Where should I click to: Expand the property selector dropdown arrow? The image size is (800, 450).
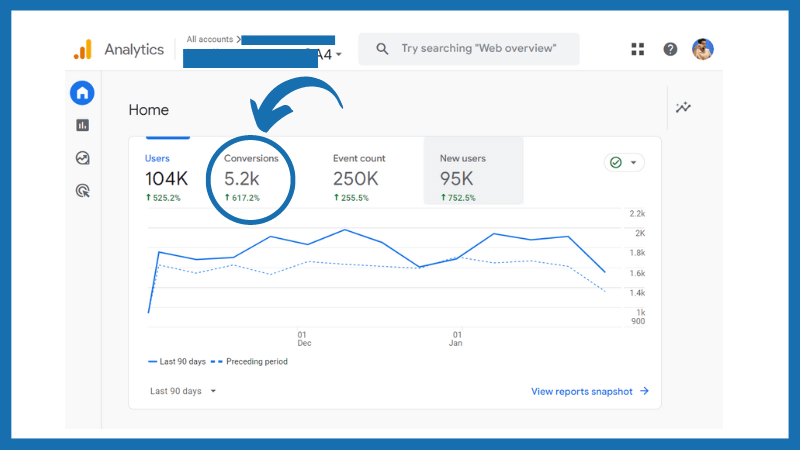coord(340,55)
